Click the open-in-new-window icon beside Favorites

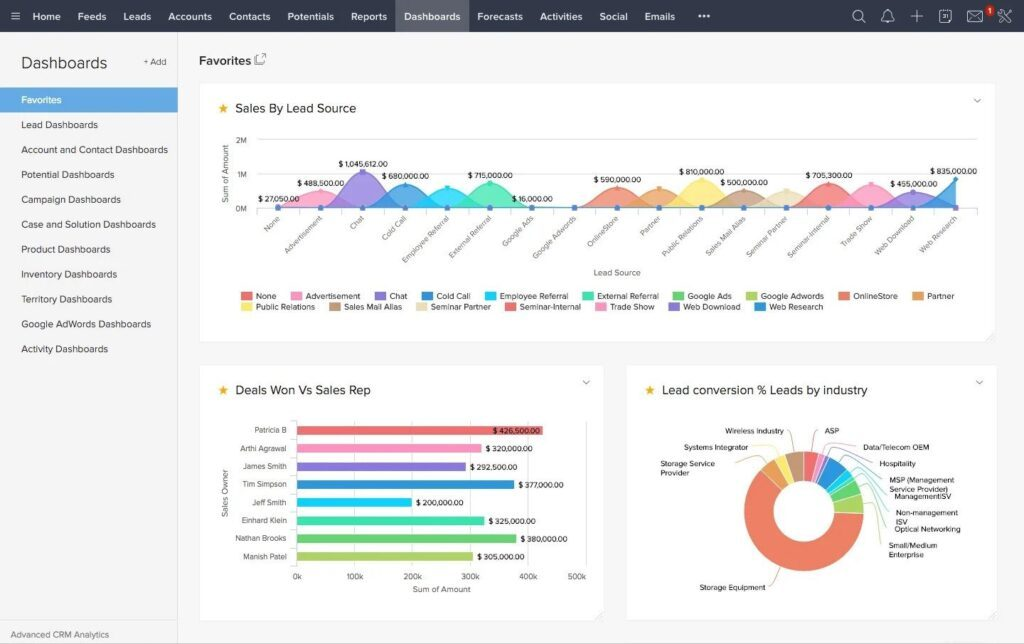coord(258,59)
